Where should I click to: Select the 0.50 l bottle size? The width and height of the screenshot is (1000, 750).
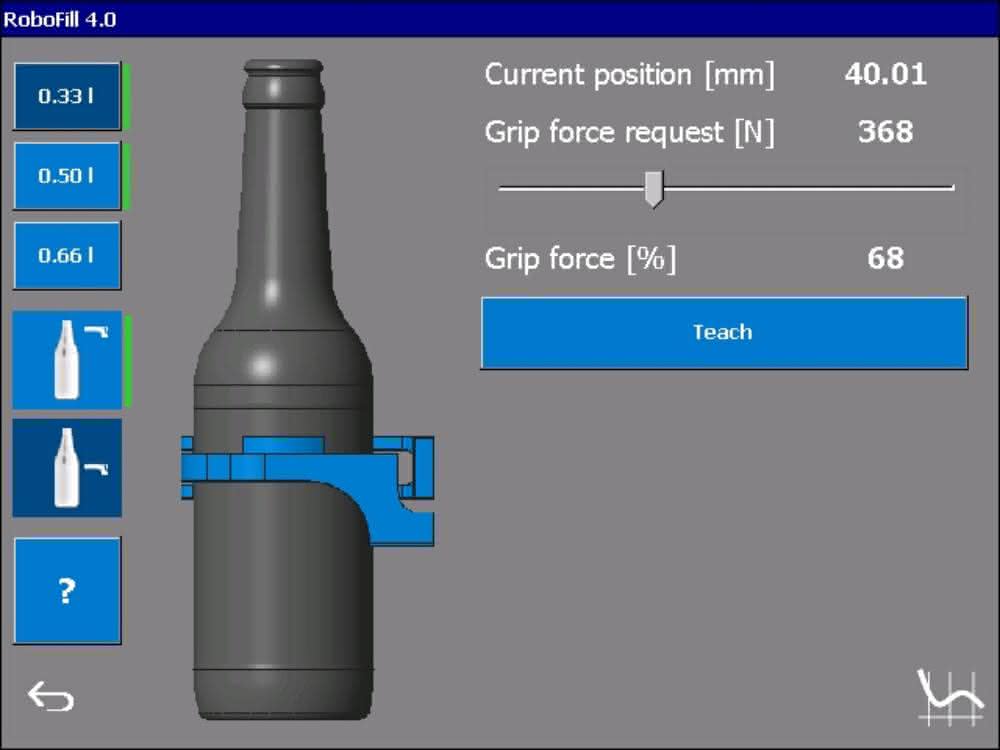tap(67, 176)
